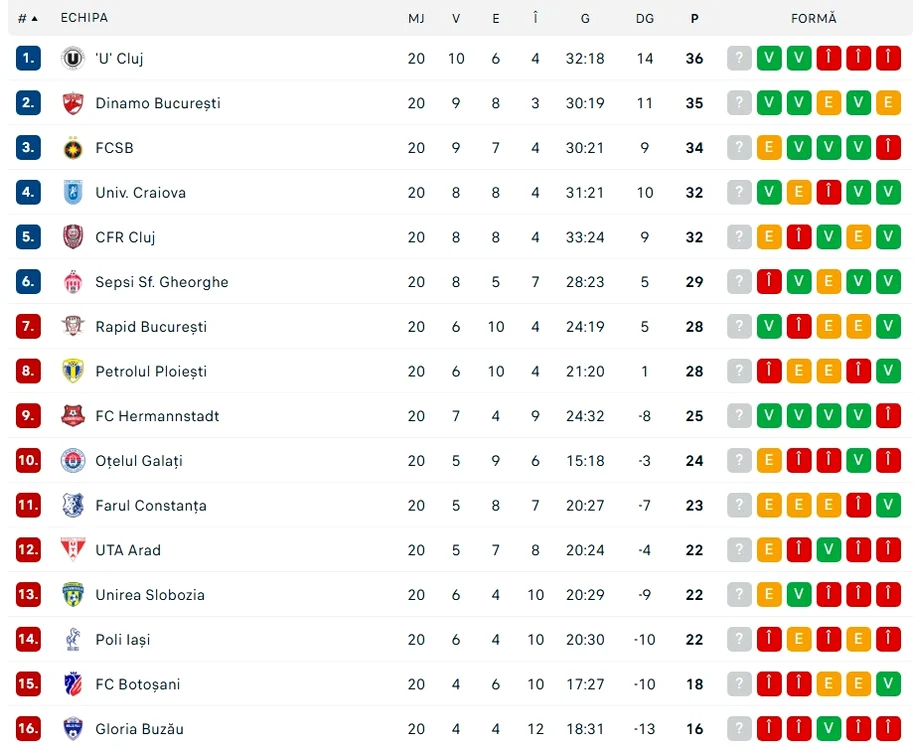Open the Sepsi Sf. Gheorghe team link

tap(162, 282)
